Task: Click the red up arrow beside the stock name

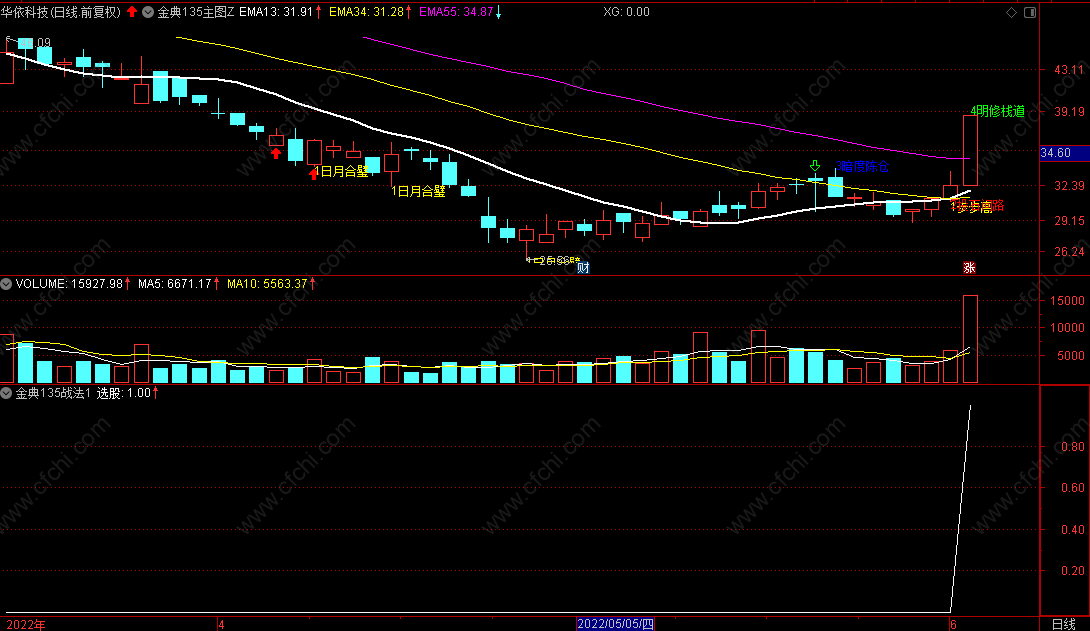Action: pos(131,12)
